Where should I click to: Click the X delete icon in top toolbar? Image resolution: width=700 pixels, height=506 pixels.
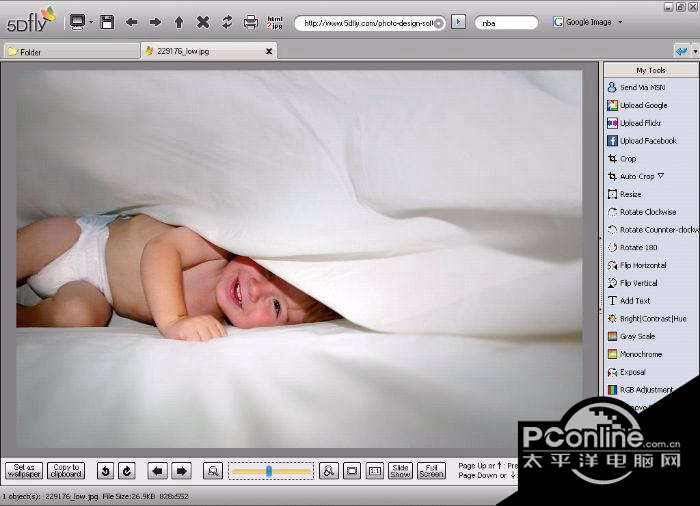(203, 22)
